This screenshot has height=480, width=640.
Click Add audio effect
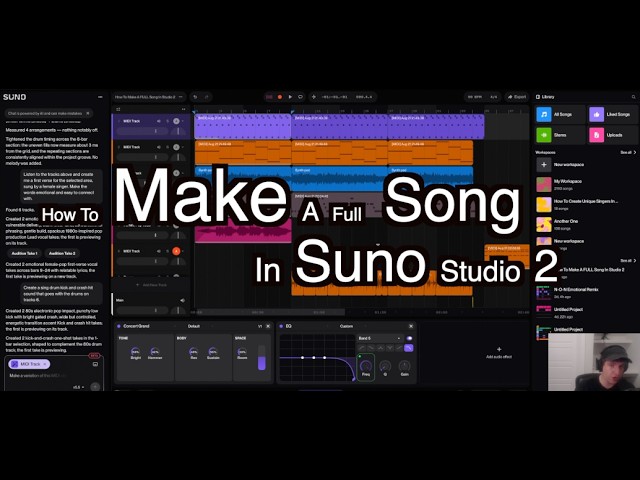[499, 353]
